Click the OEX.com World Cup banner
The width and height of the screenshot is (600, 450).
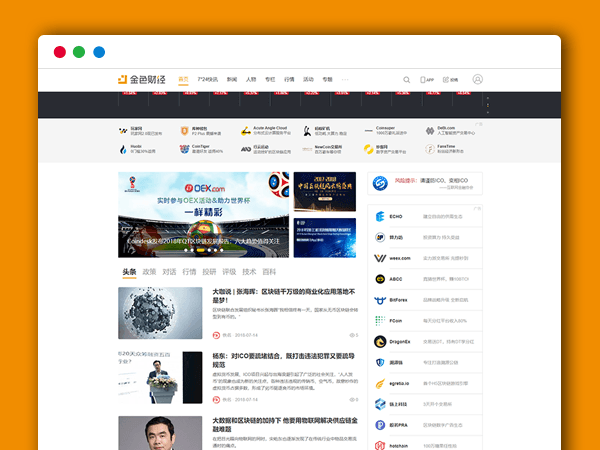[203, 215]
